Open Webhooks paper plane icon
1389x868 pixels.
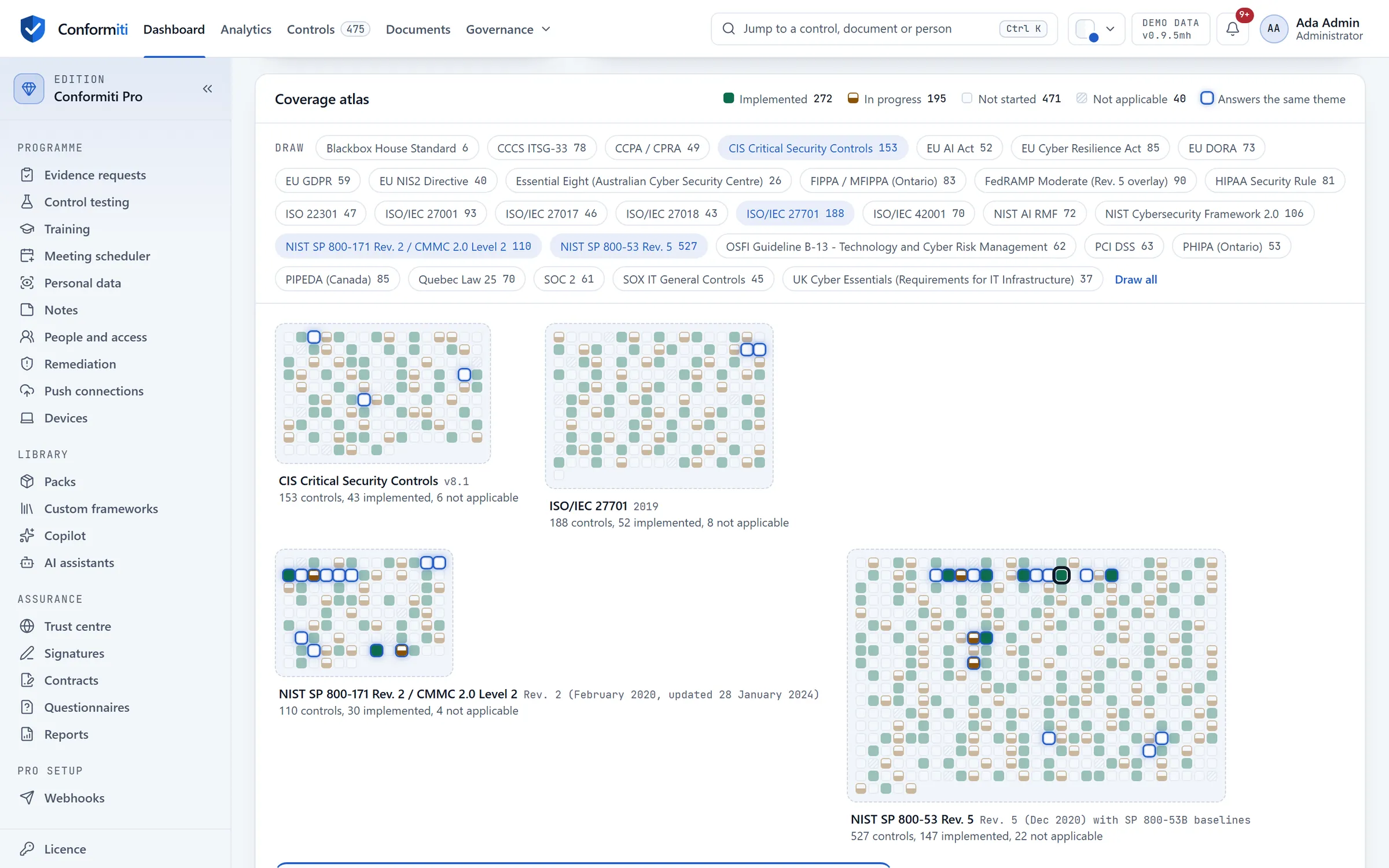[x=27, y=798]
